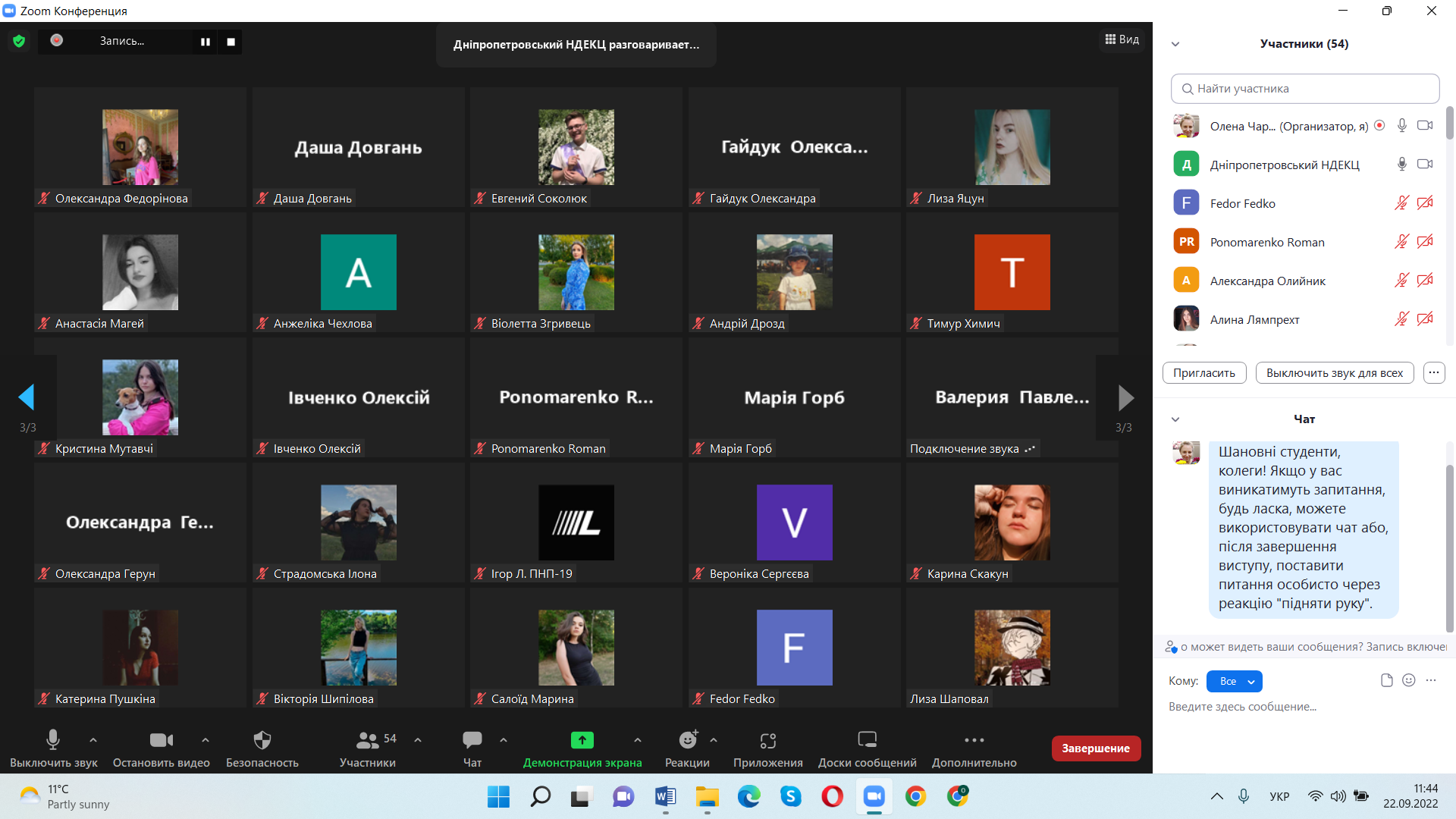Toggle Олена Чар microphone in participant list

tap(1402, 126)
